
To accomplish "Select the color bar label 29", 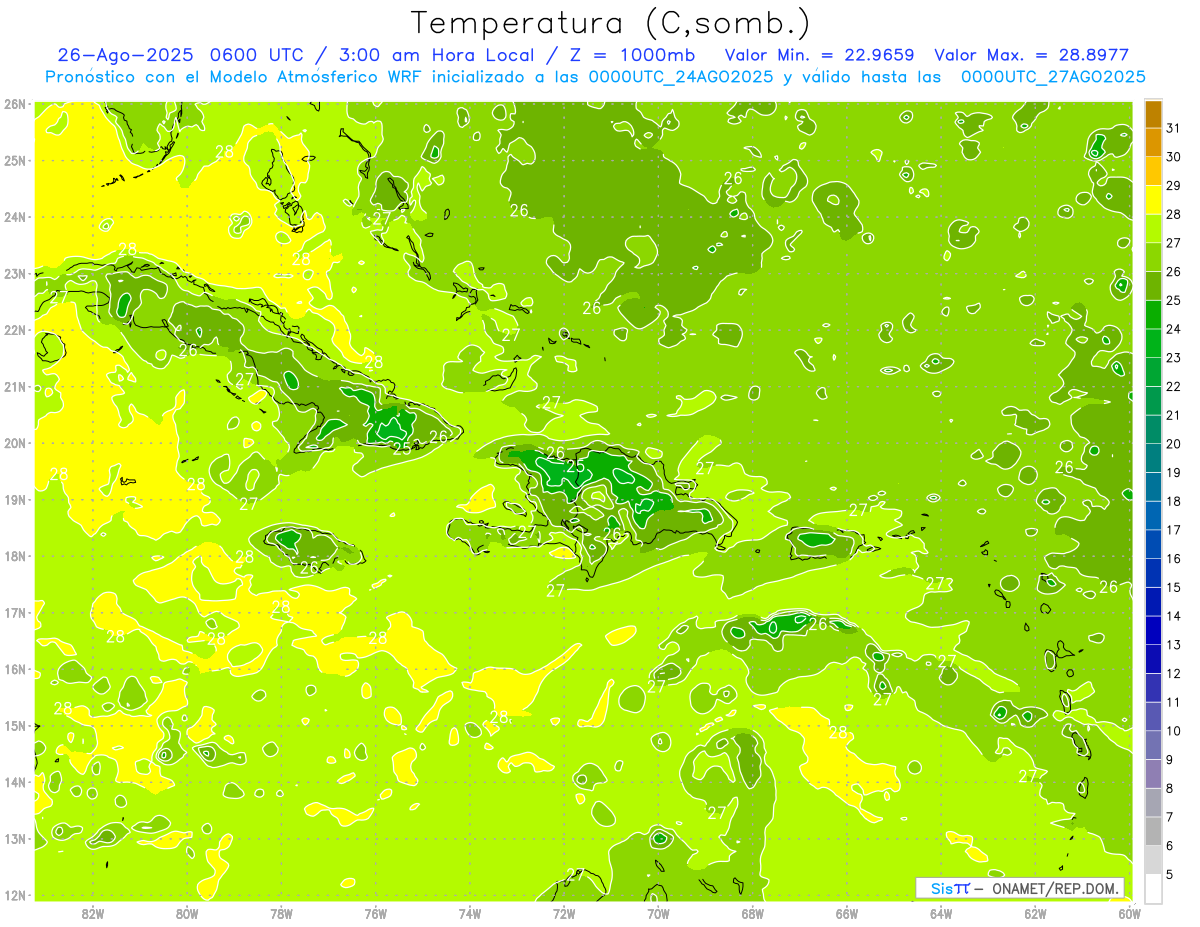I will (1174, 186).
